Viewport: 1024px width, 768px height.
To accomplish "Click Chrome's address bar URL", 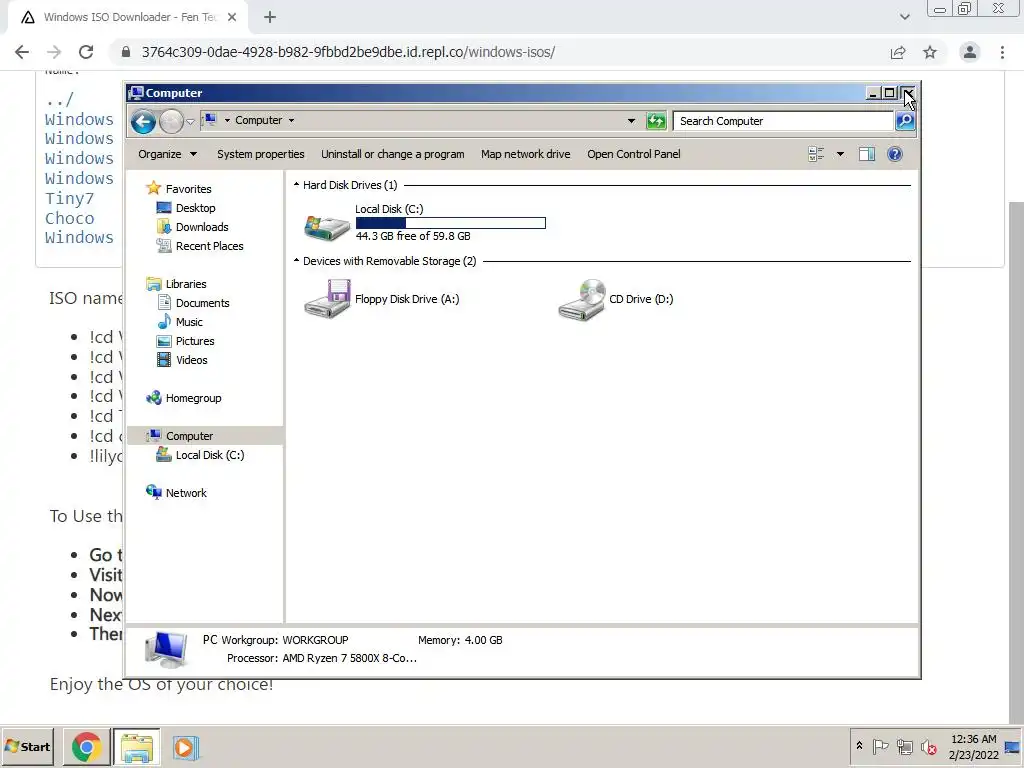I will 348,52.
